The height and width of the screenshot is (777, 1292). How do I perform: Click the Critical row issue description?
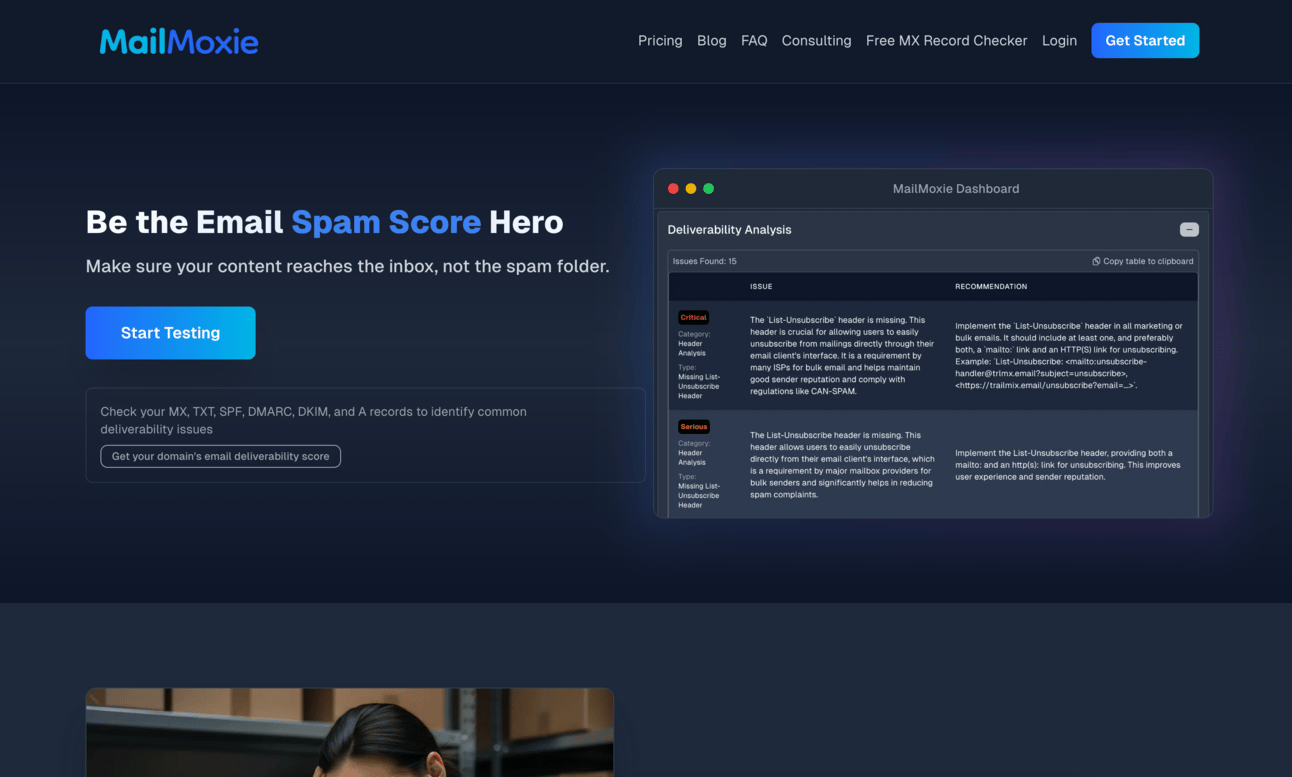point(841,356)
